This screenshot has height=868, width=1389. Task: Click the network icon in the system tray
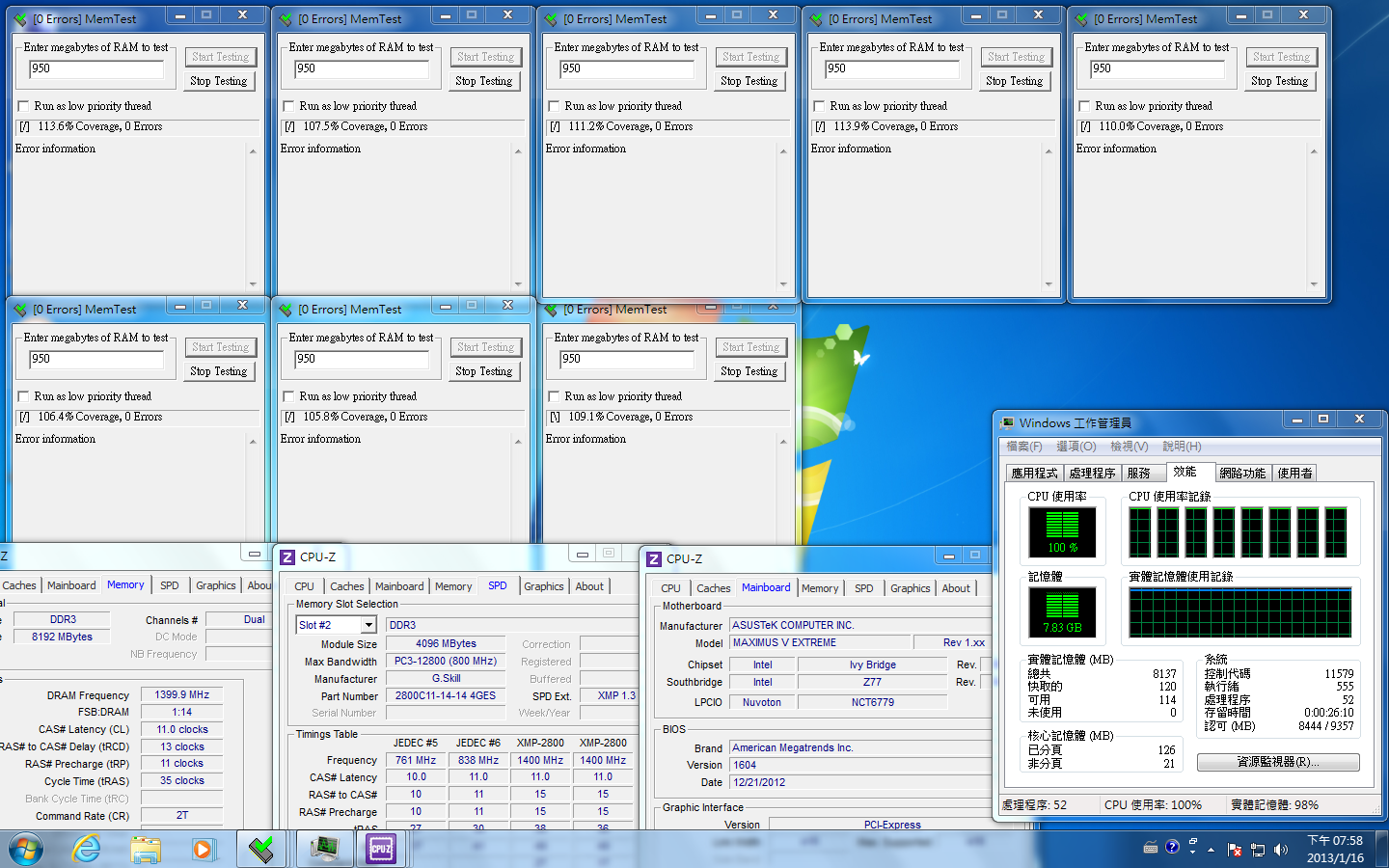tap(1258, 850)
